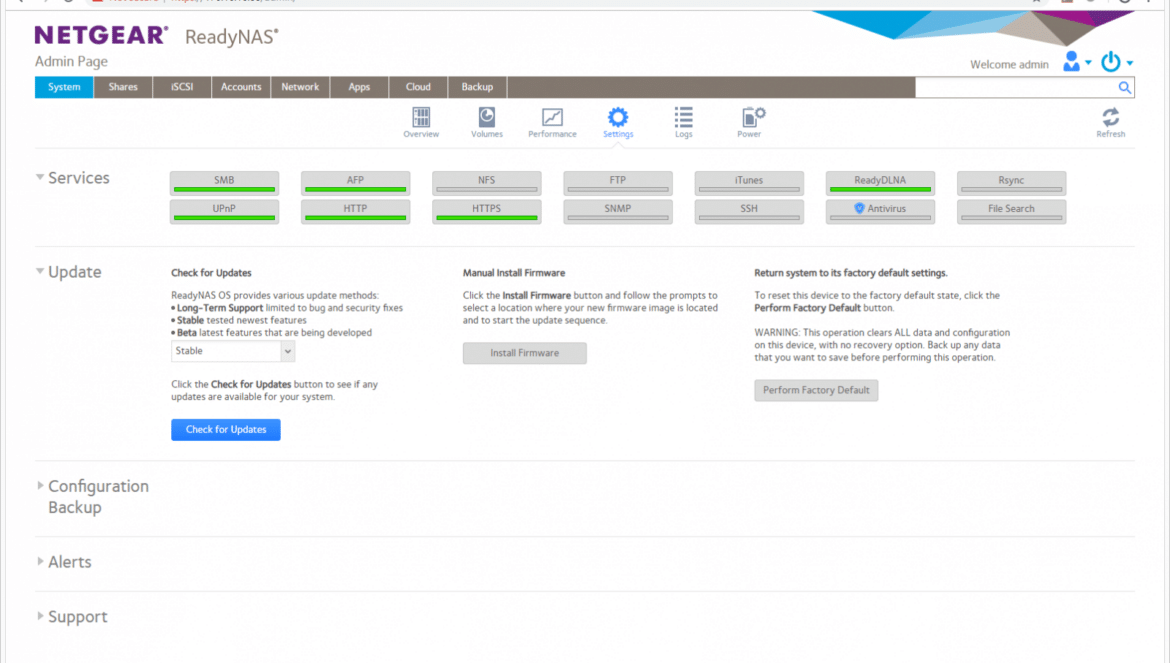Viewport: 1170px width, 663px height.
Task: Click the Install Firmware button
Action: click(525, 354)
